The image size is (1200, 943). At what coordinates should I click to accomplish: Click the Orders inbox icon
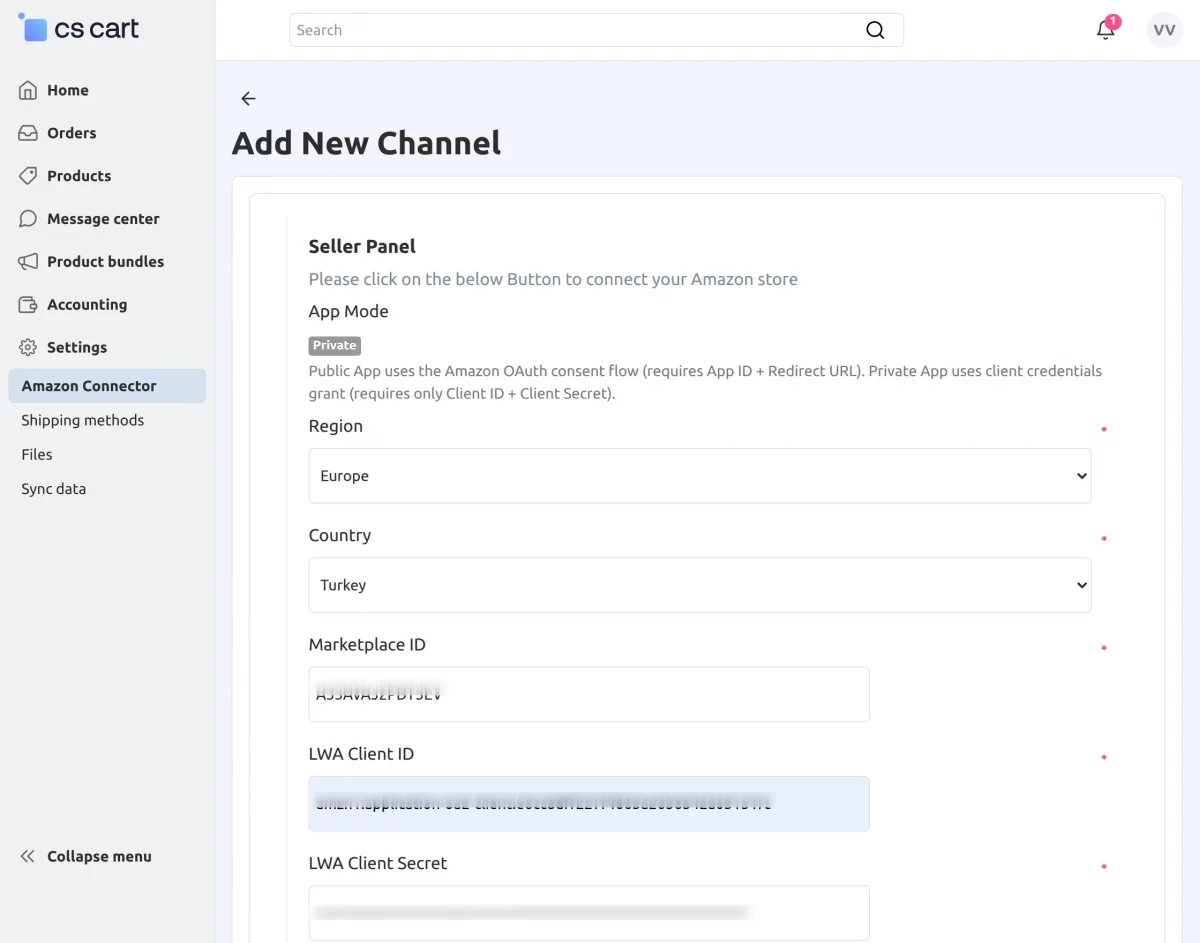tap(28, 133)
